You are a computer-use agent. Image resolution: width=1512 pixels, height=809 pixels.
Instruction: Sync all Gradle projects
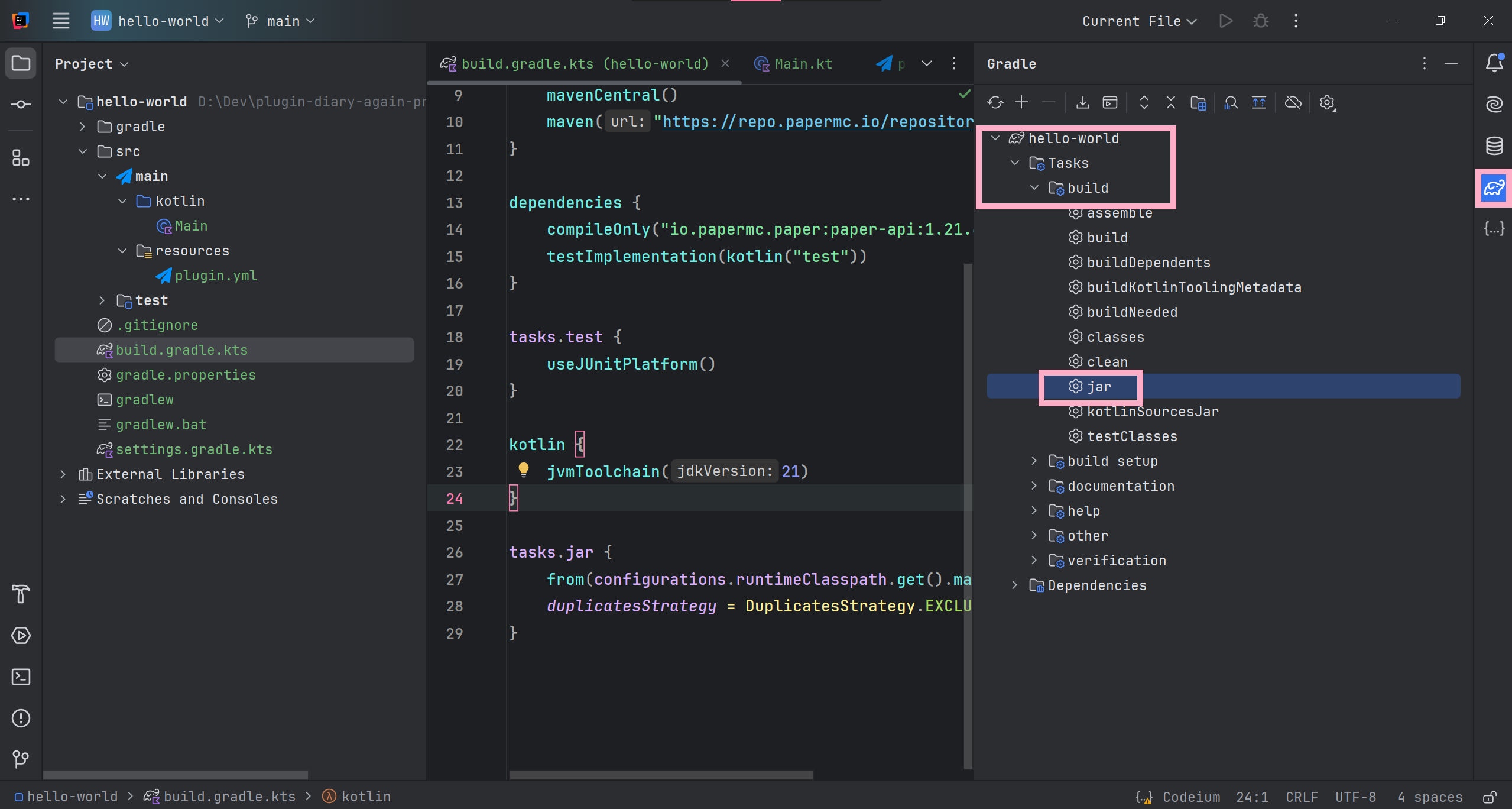coord(995,102)
